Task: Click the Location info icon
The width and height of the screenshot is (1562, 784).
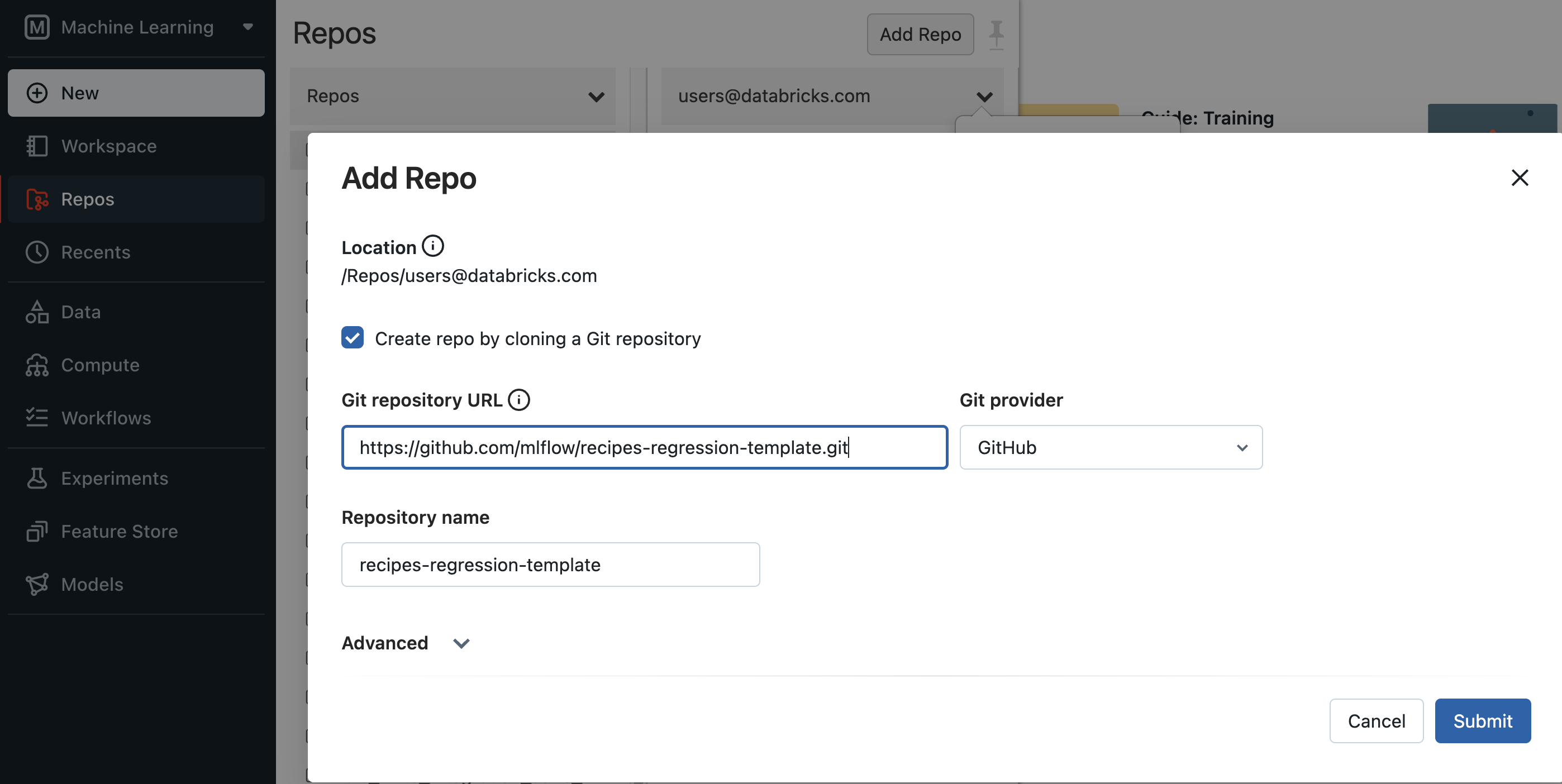Action: pyautogui.click(x=432, y=246)
